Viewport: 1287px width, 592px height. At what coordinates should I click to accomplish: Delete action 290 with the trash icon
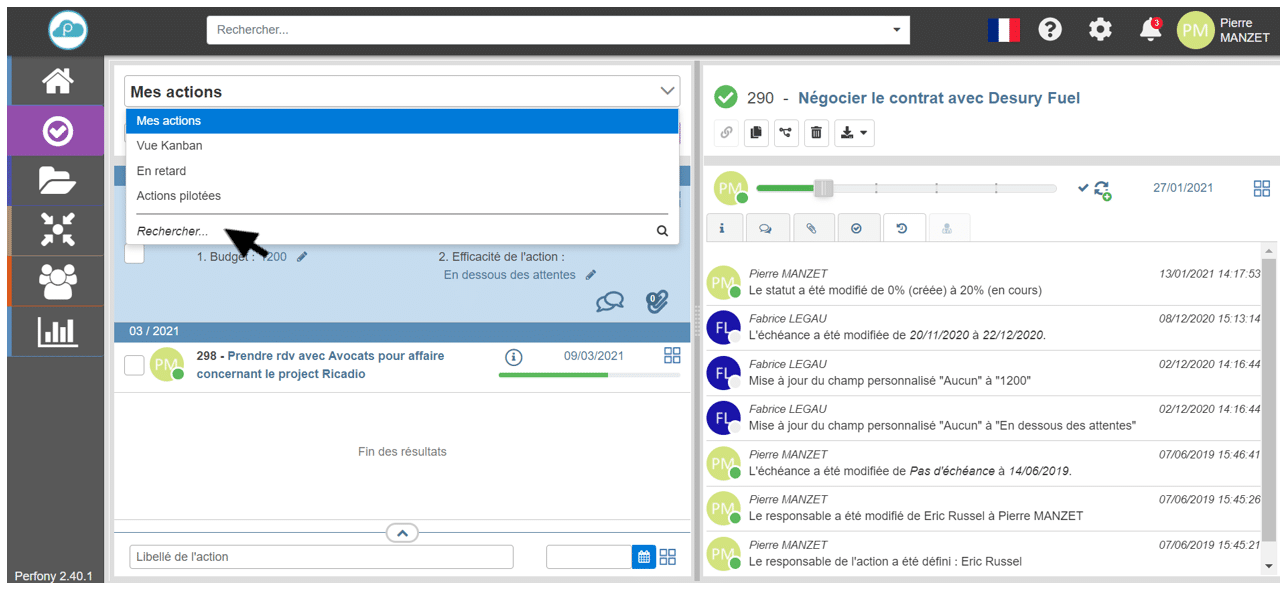816,133
